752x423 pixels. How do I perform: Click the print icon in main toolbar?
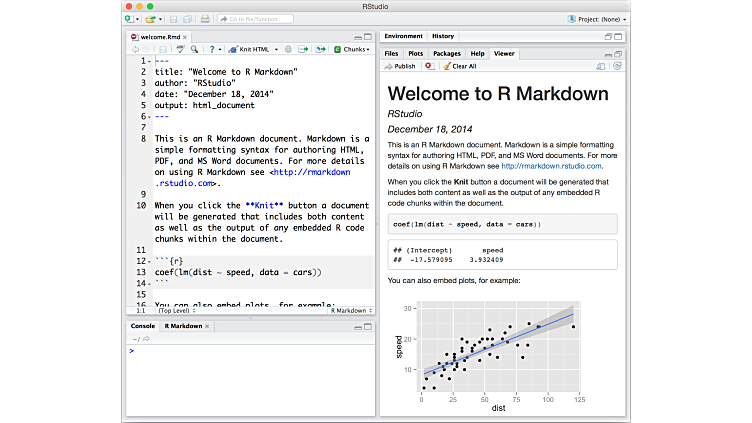click(205, 19)
